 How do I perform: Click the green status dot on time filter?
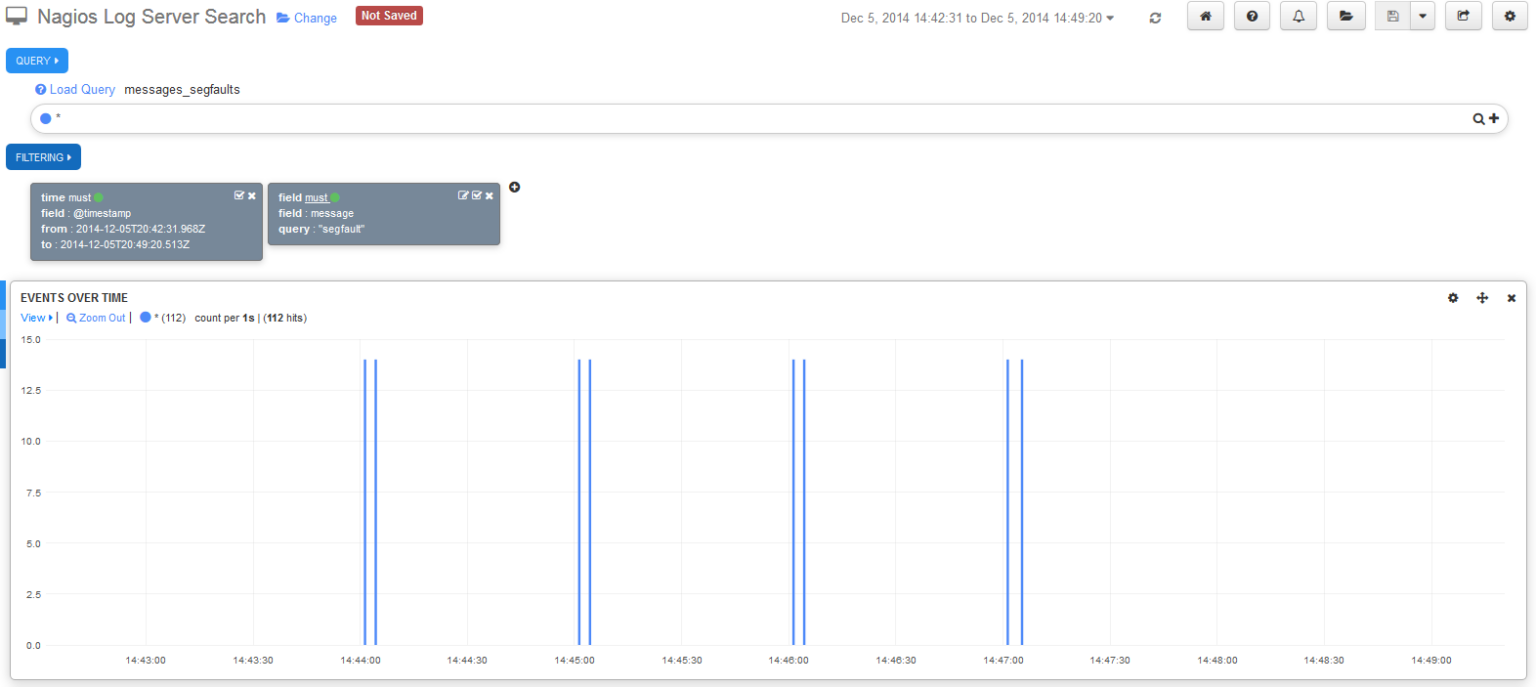click(x=98, y=198)
